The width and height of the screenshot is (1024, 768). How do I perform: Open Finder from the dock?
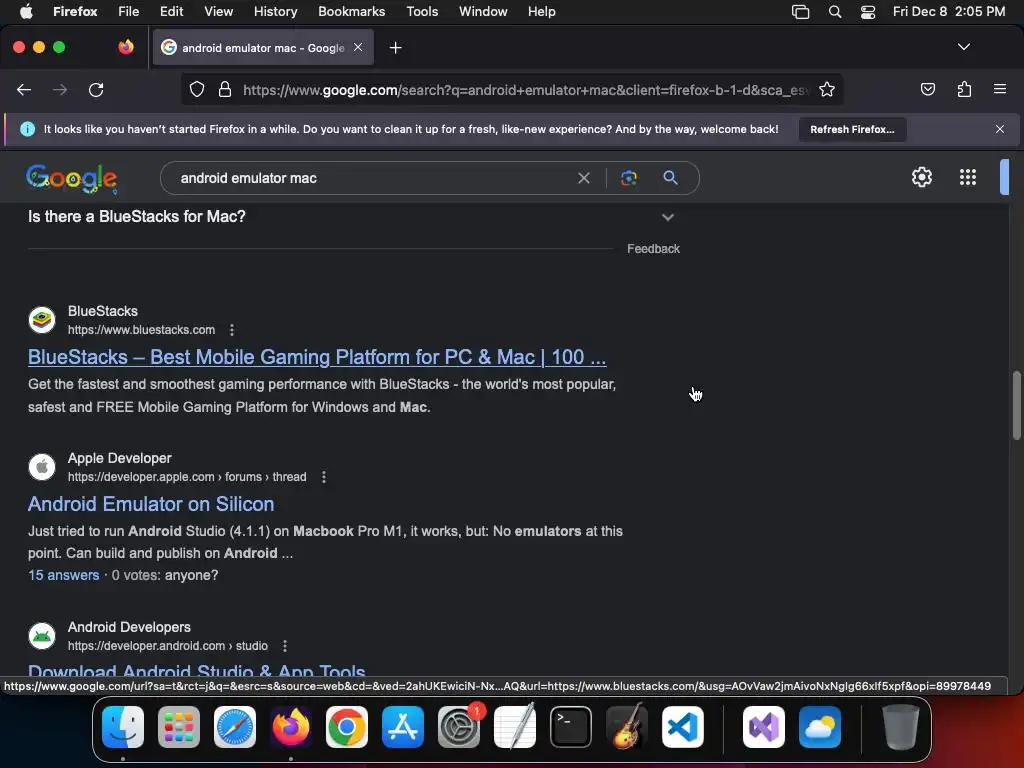(123, 727)
